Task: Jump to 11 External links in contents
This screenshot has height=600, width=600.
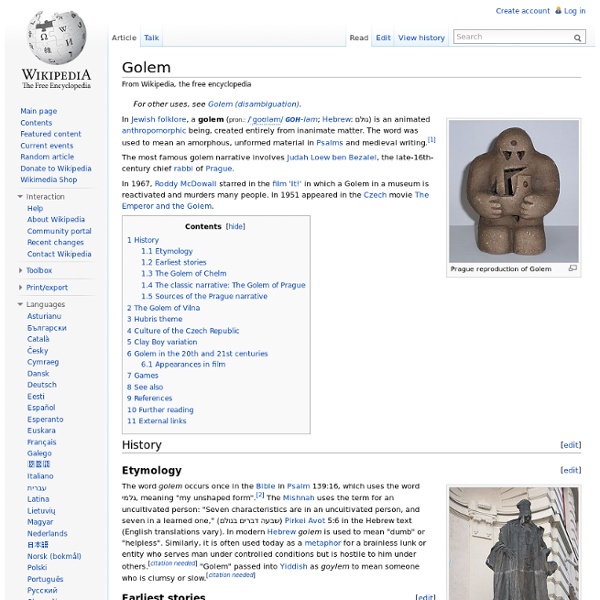Action: tap(157, 421)
